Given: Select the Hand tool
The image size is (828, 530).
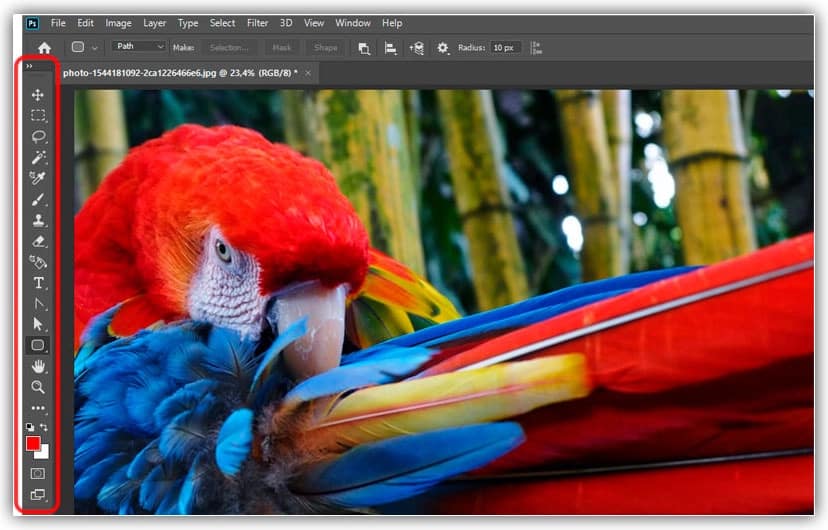Looking at the screenshot, I should click(x=38, y=366).
